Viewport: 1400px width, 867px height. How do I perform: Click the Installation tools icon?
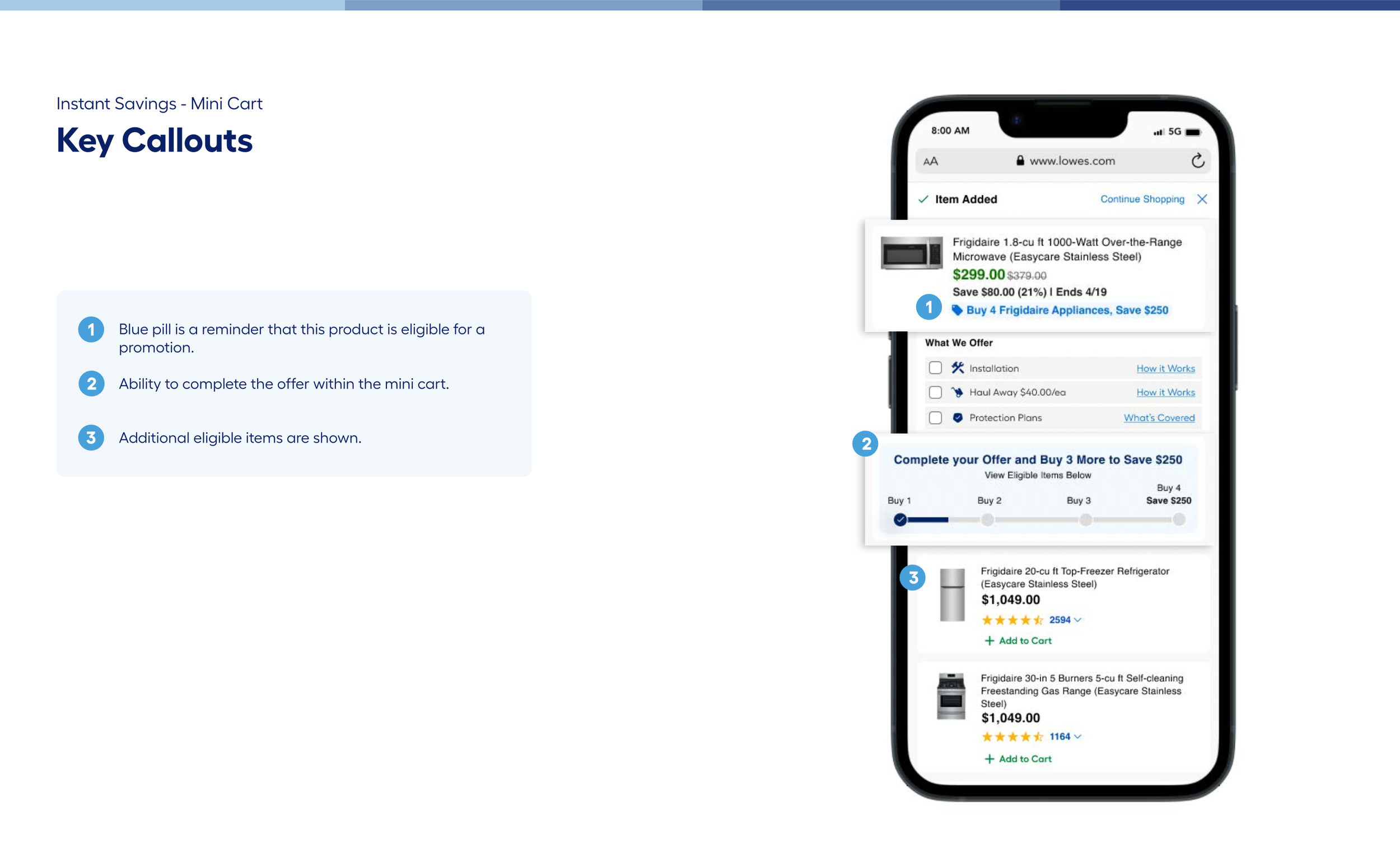(x=957, y=368)
